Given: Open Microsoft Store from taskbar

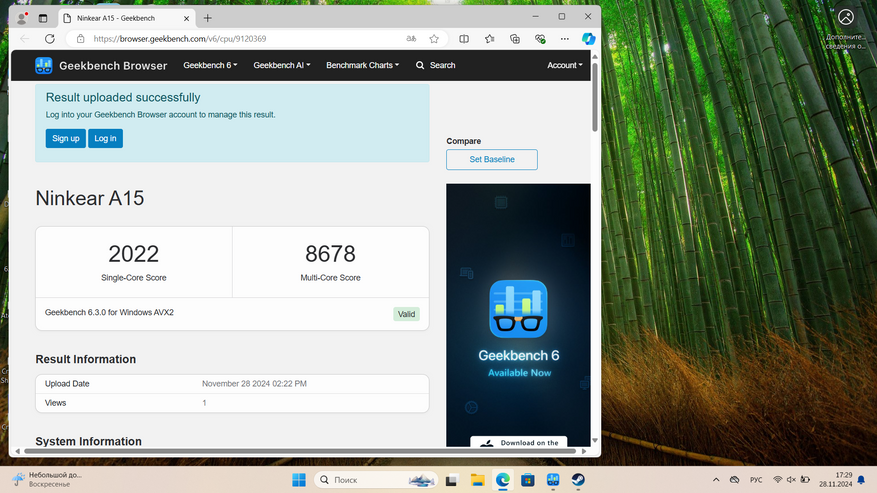Looking at the screenshot, I should pyautogui.click(x=527, y=480).
